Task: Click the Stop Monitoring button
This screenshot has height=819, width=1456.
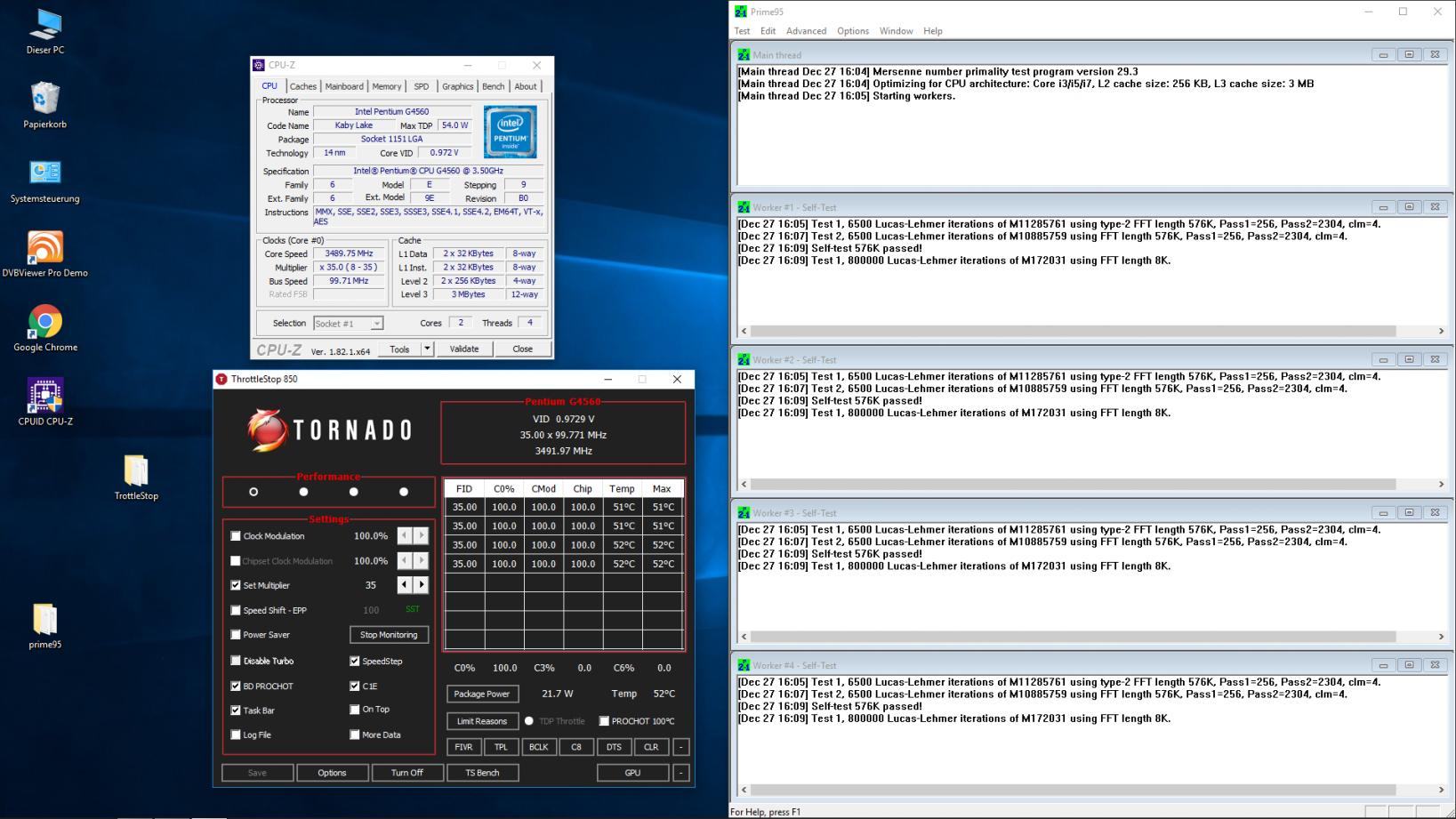Action: click(389, 635)
